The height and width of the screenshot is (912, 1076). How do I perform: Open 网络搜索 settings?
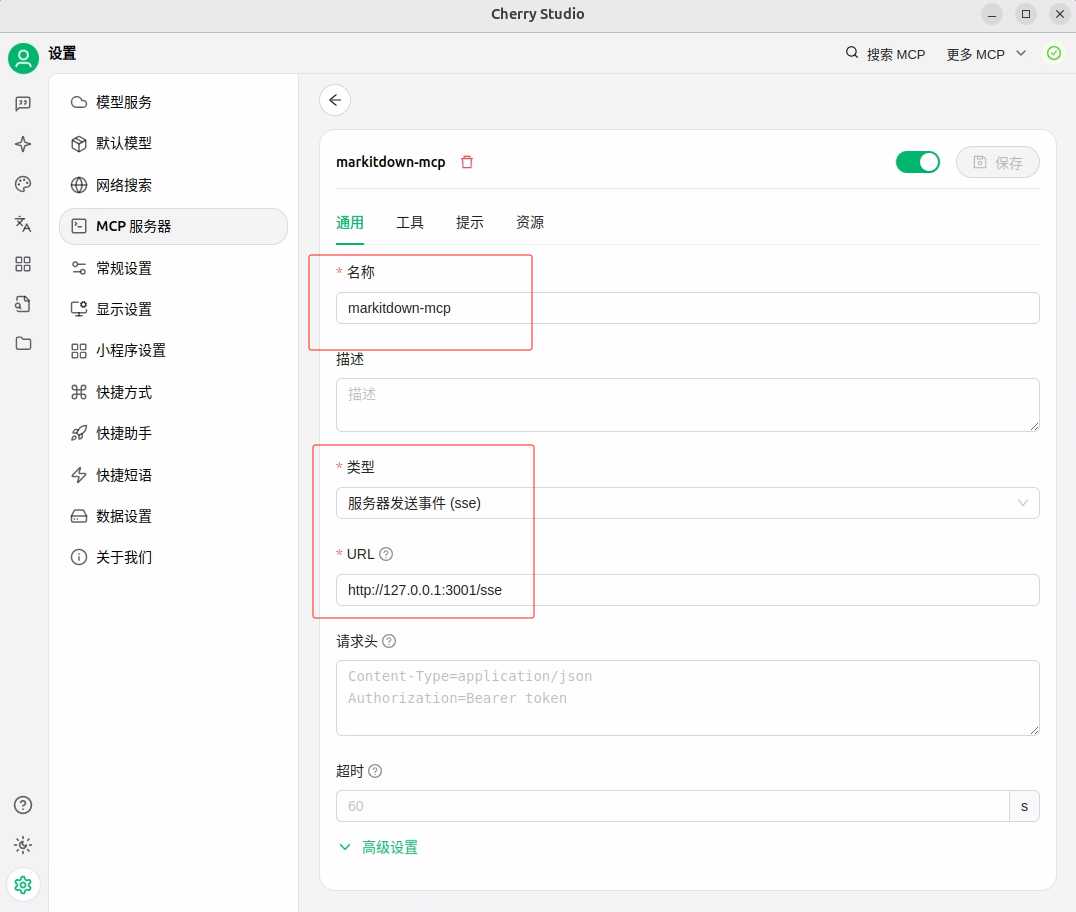pos(174,185)
